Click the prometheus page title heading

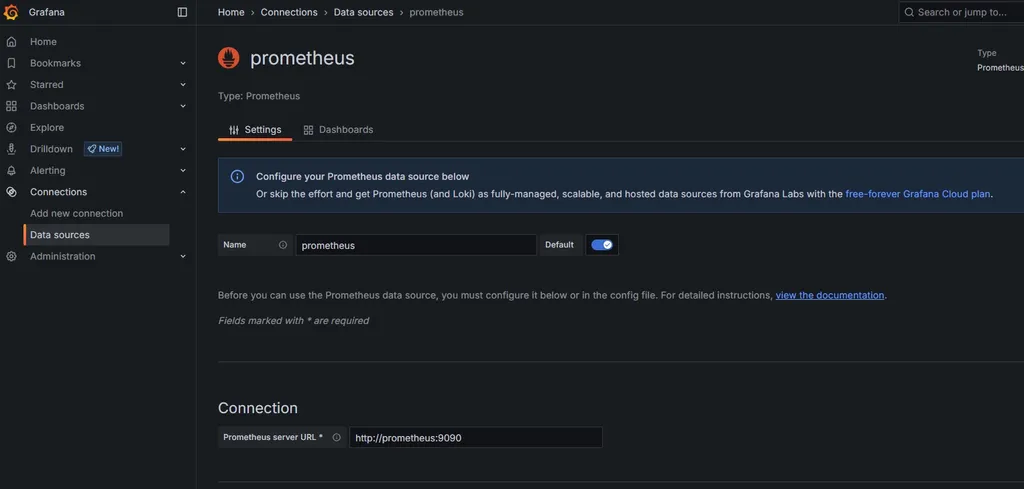tap(302, 58)
